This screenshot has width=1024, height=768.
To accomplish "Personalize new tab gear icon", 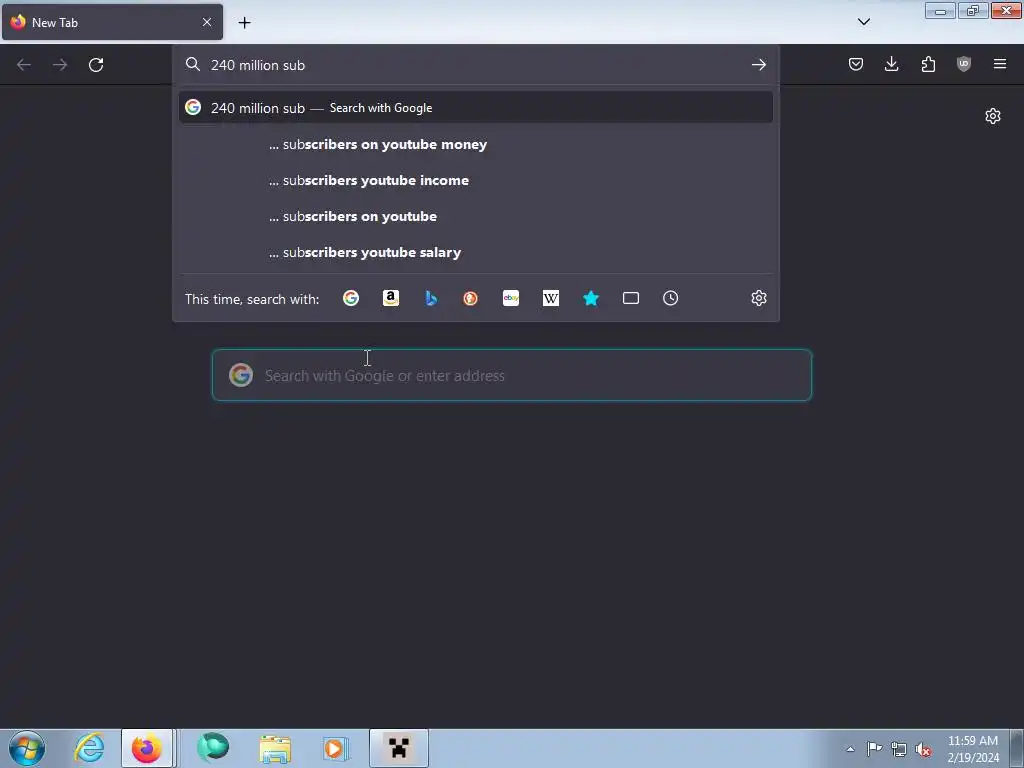I will tap(993, 116).
